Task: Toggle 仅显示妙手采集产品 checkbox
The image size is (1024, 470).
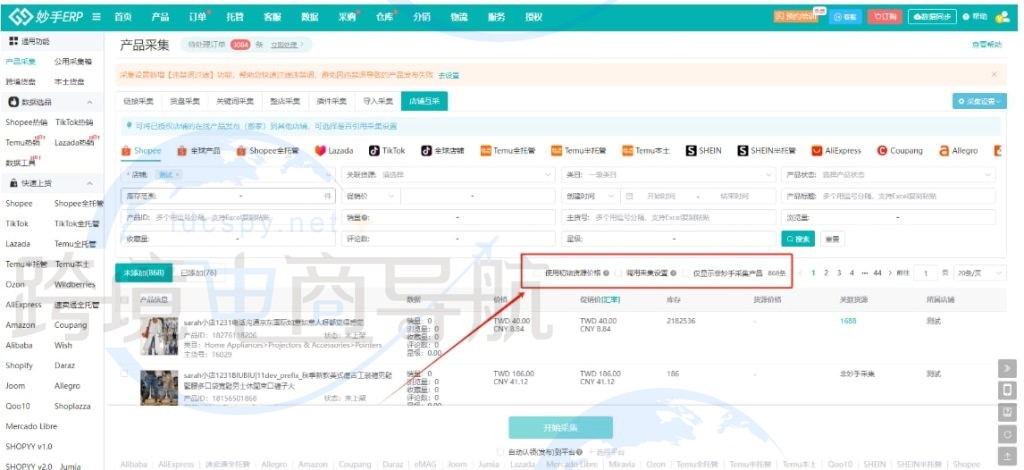Action: [686, 272]
